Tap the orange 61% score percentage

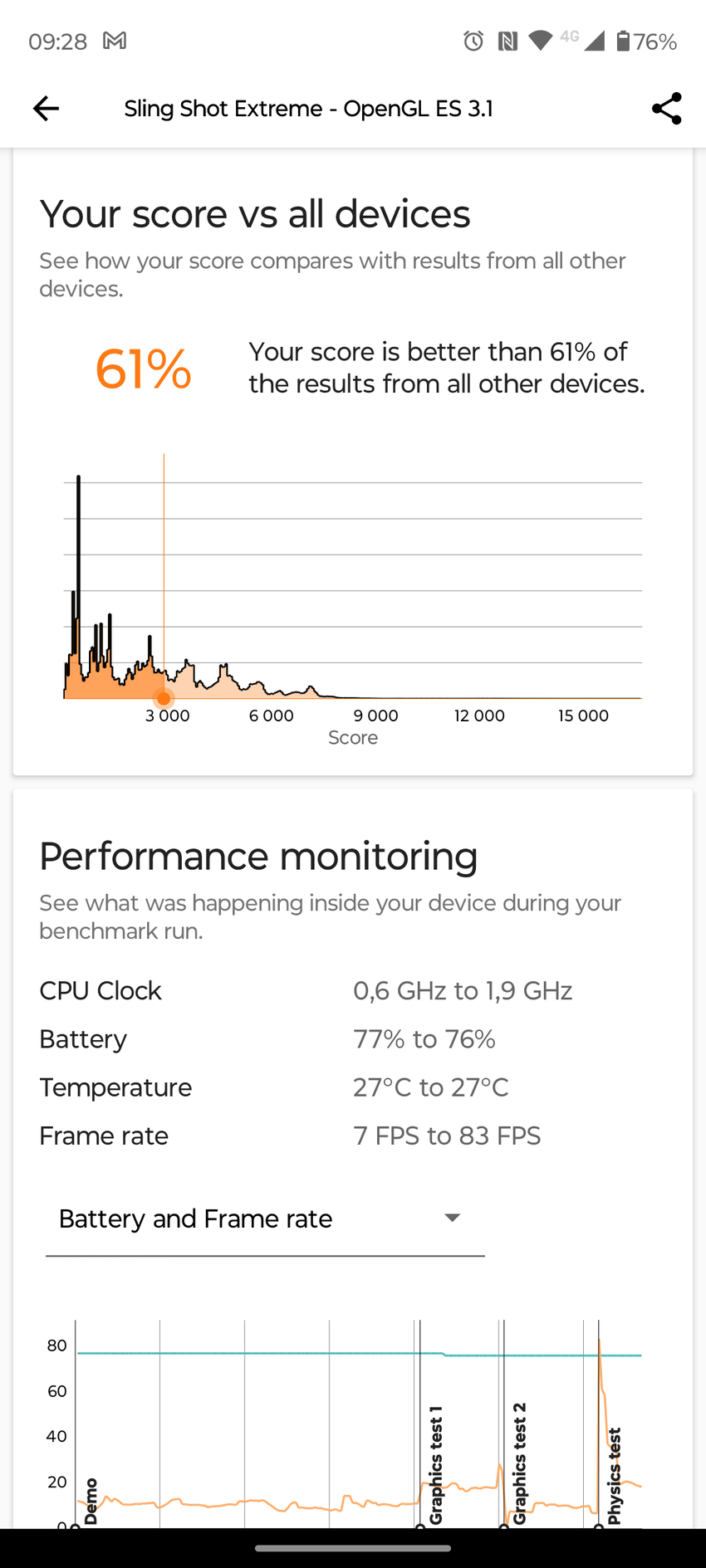143,369
